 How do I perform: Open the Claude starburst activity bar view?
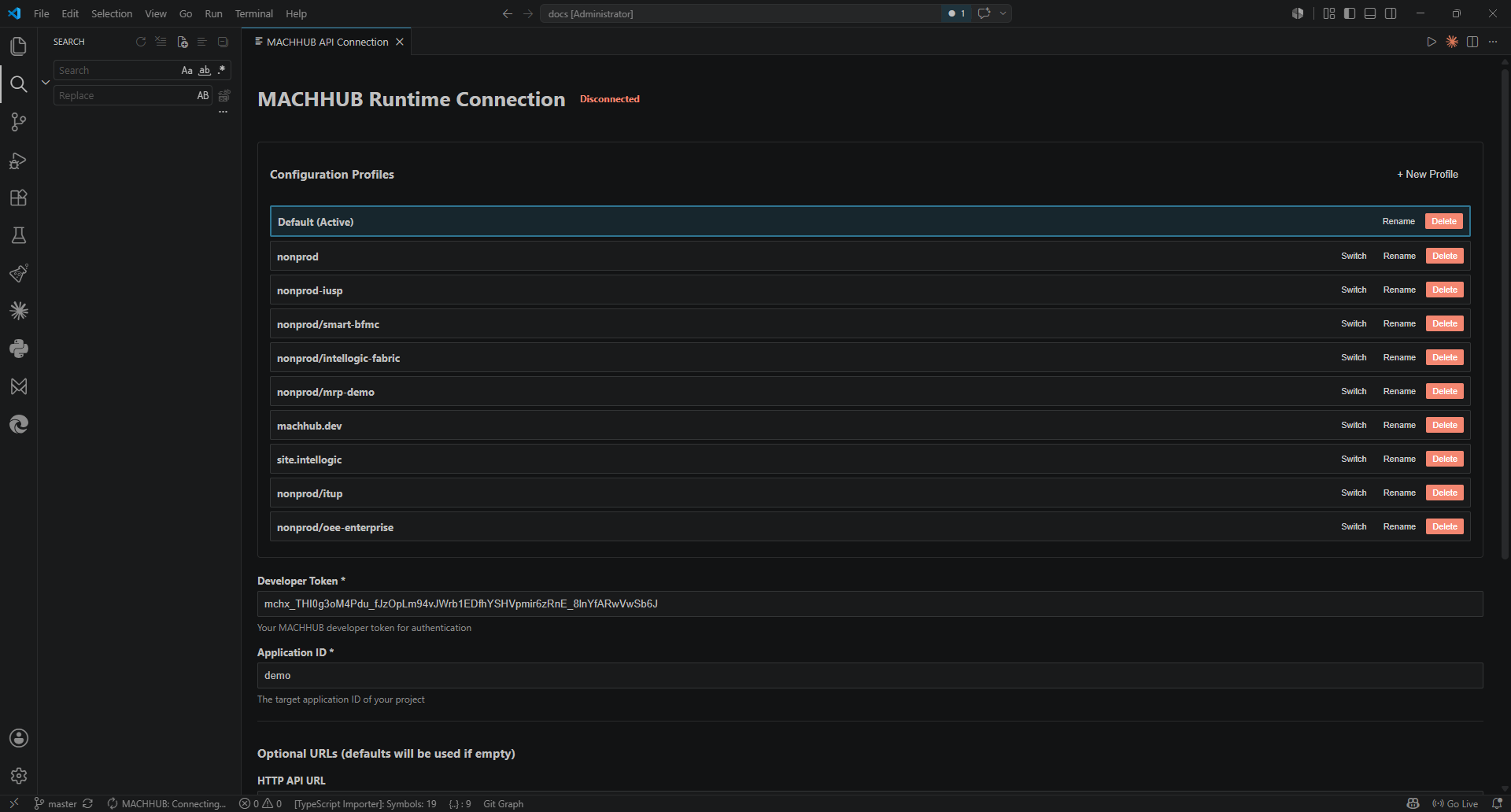tap(19, 311)
